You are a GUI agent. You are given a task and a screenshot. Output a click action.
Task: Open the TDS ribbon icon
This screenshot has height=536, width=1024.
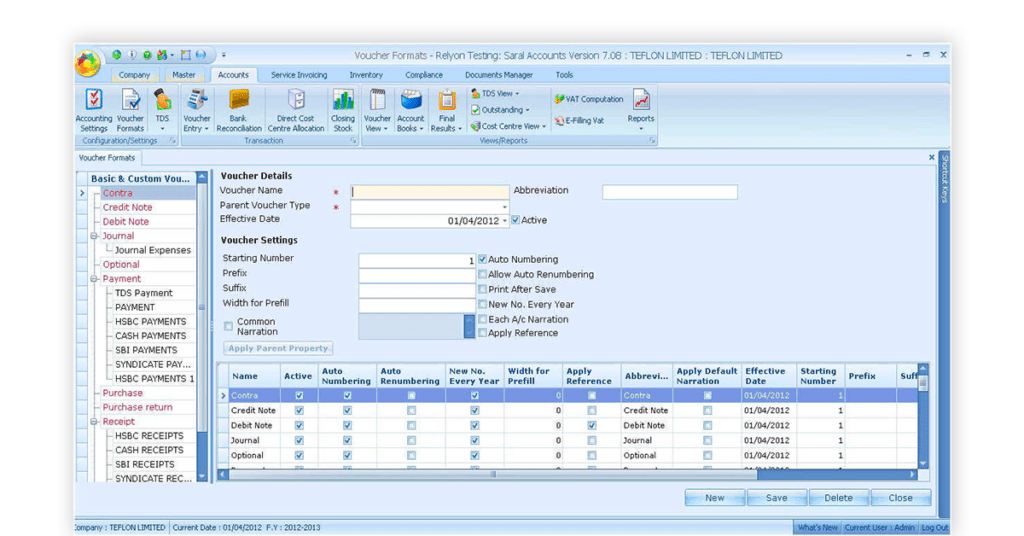coord(163,110)
